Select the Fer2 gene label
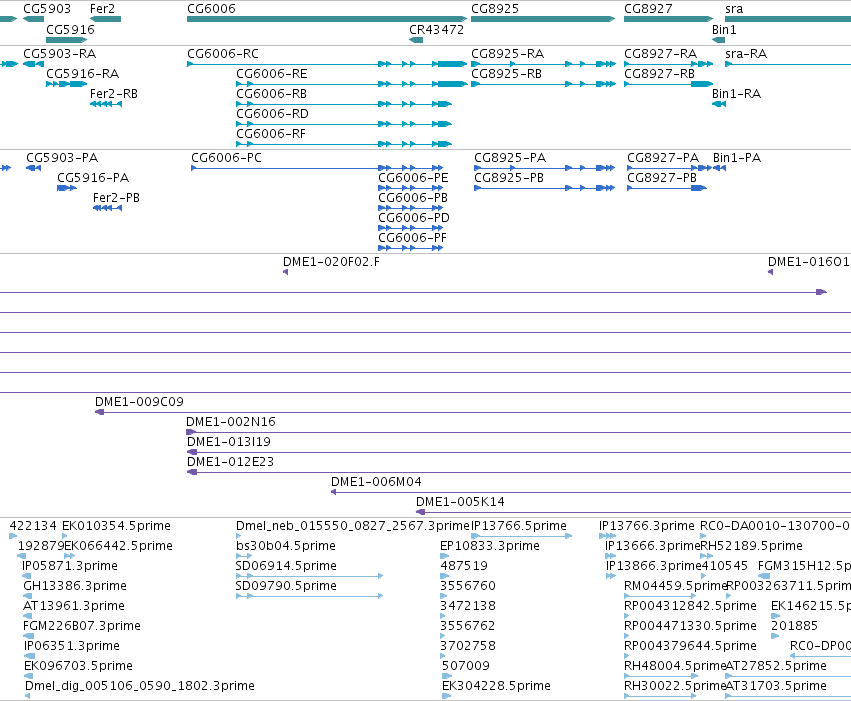This screenshot has height=701, width=851. pos(102,9)
